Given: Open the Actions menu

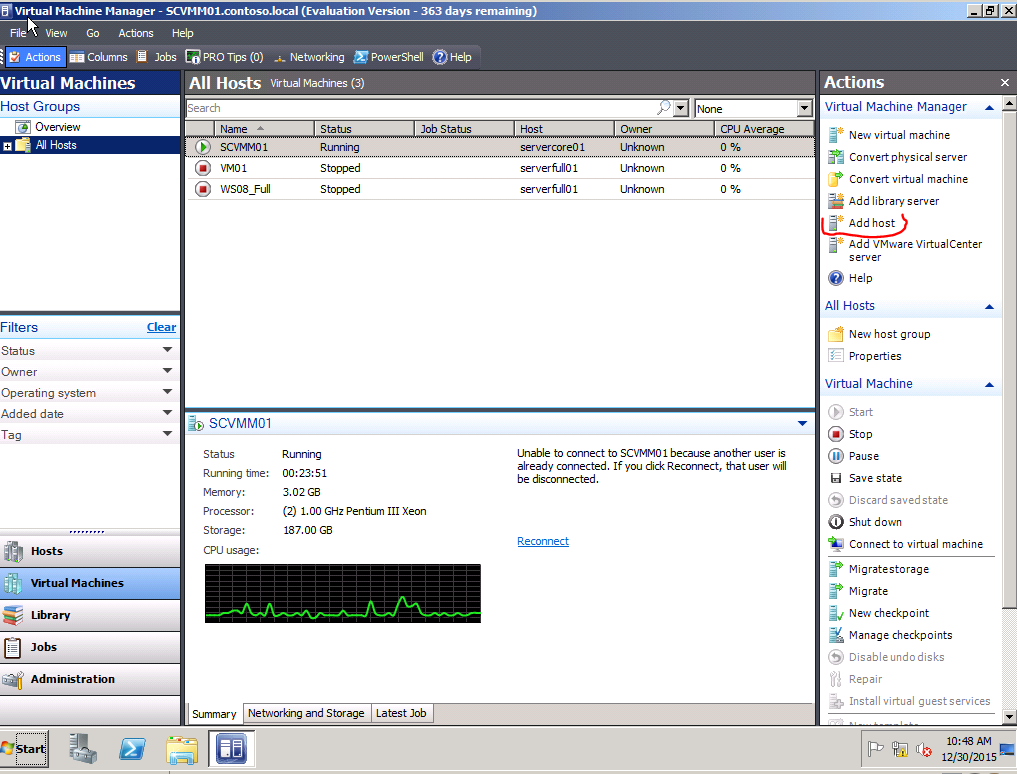Looking at the screenshot, I should click(x=136, y=33).
